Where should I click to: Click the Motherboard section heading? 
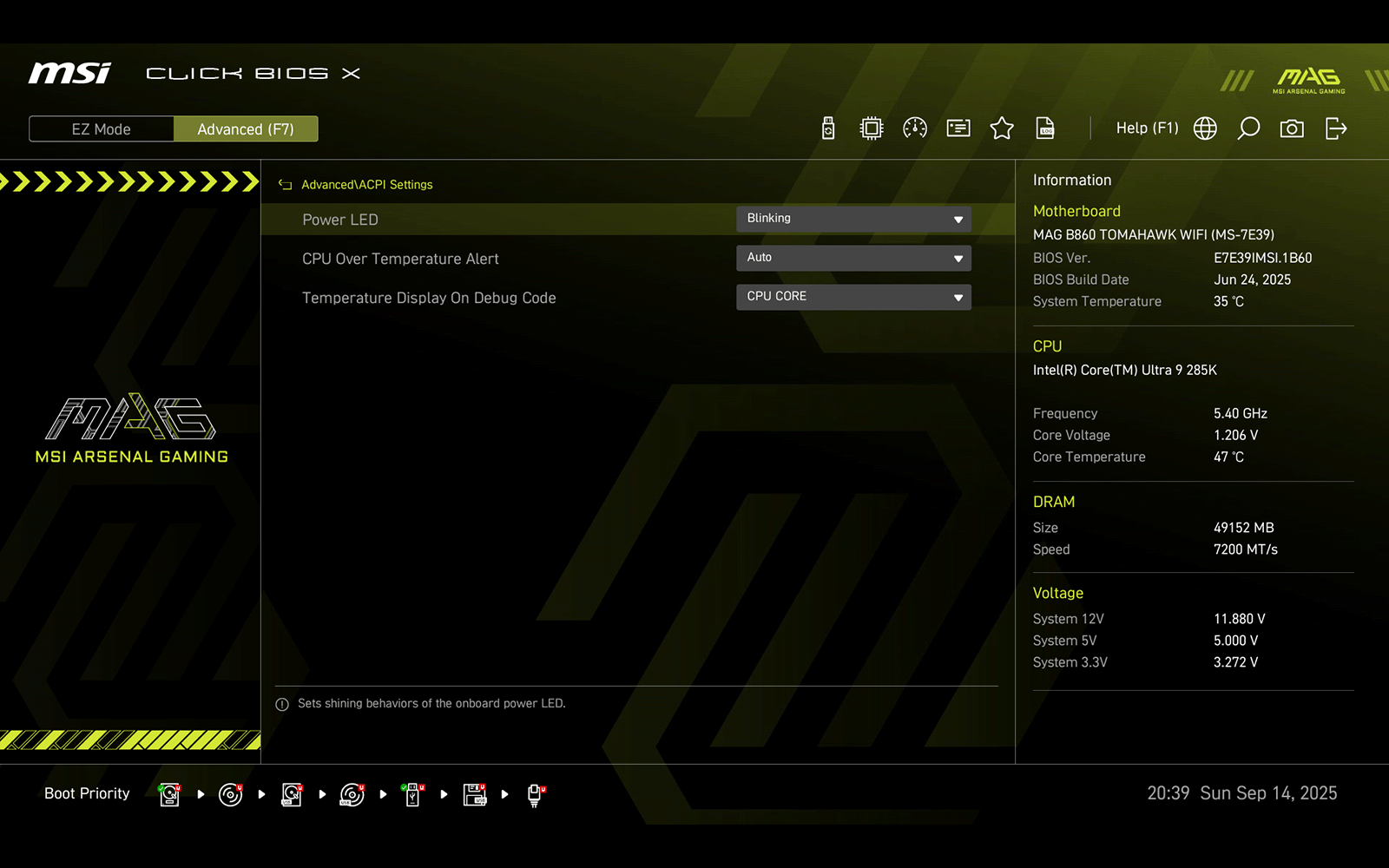(1076, 211)
